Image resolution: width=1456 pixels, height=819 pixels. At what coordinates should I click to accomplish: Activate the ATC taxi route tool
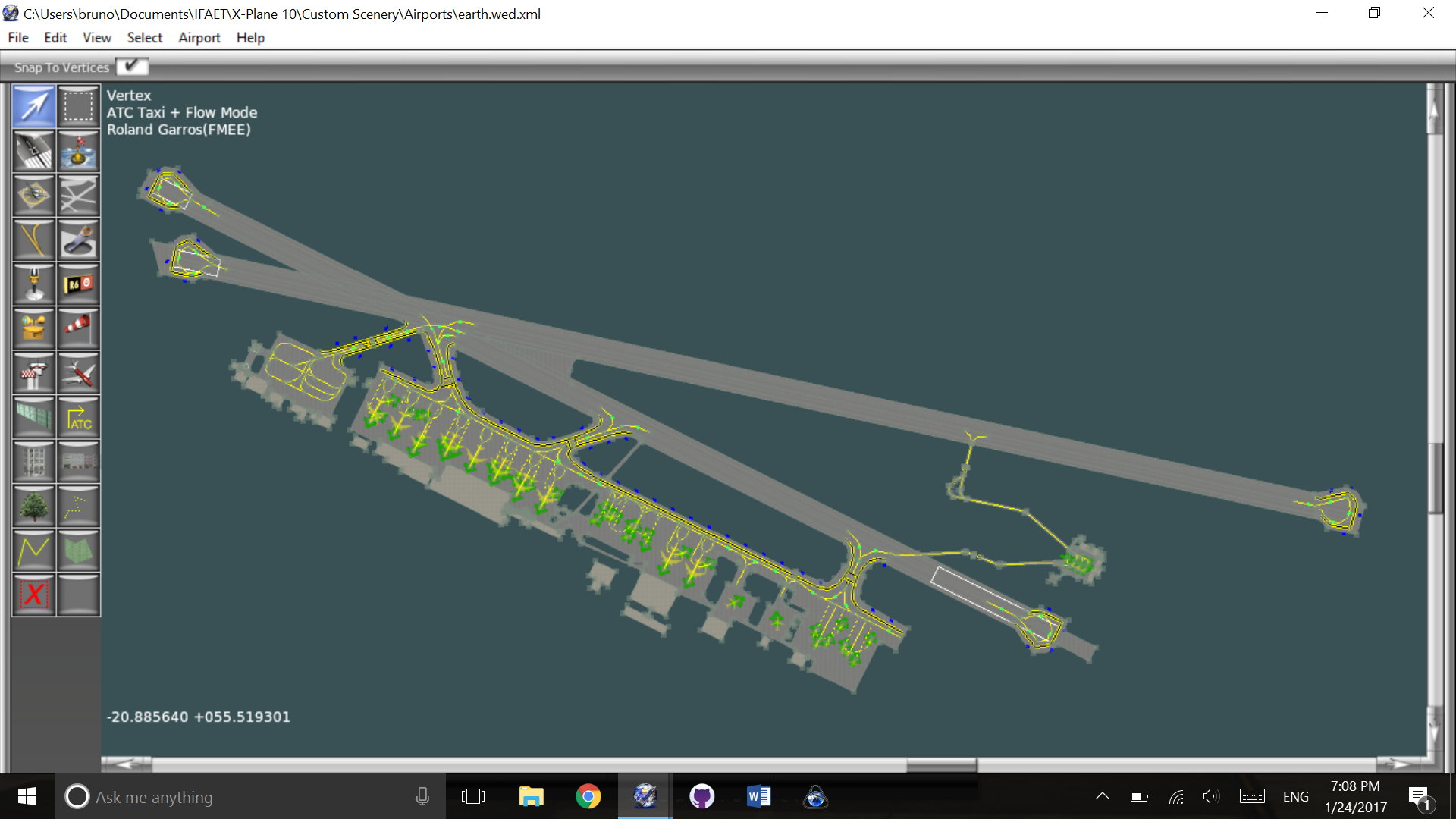(x=78, y=418)
